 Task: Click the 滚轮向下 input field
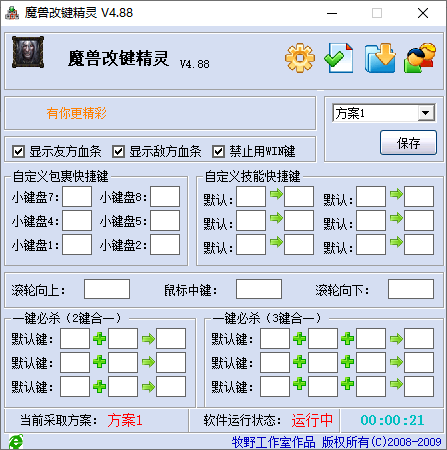click(x=411, y=289)
